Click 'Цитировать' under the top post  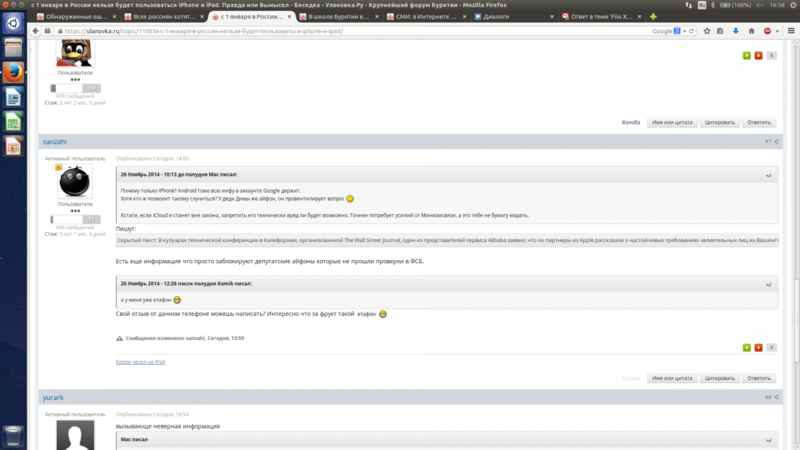[x=719, y=122]
